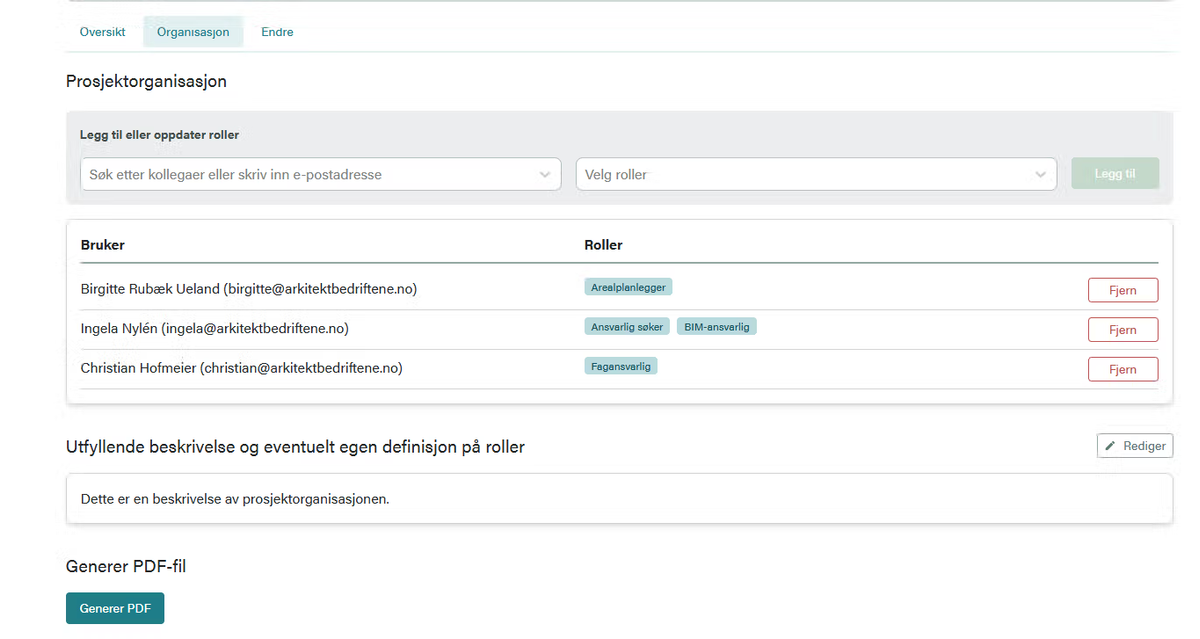Open the Velg roller dropdown

(x=816, y=174)
